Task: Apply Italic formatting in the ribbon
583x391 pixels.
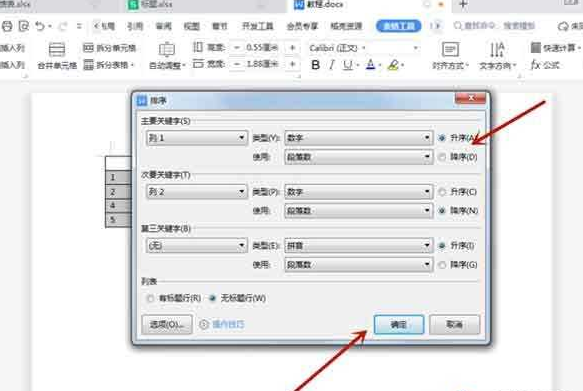Action: click(x=332, y=65)
